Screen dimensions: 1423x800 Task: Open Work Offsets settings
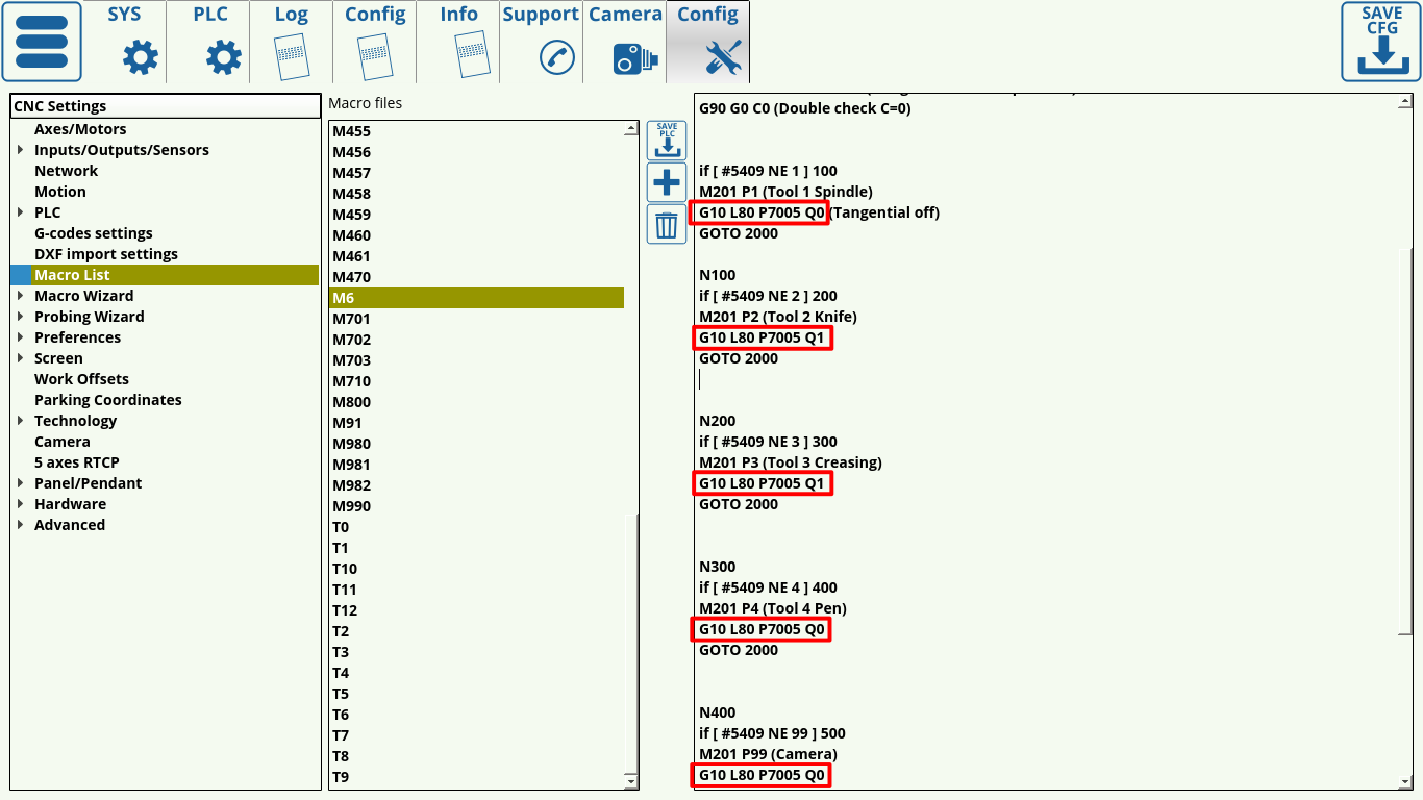point(81,379)
